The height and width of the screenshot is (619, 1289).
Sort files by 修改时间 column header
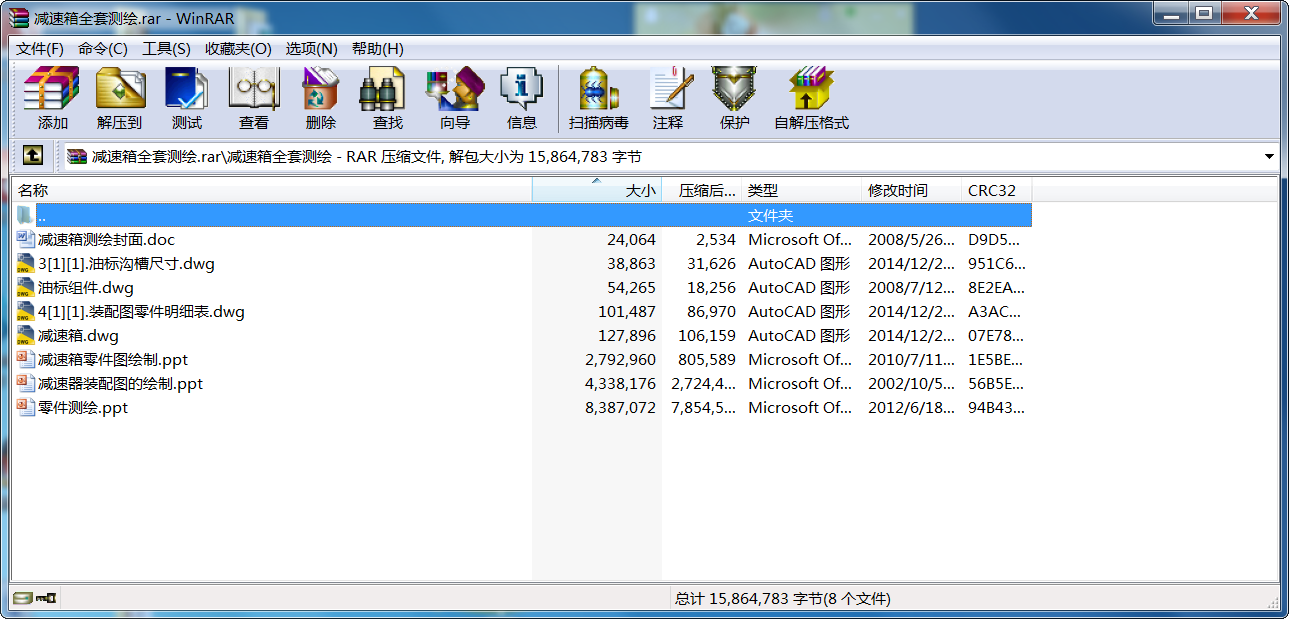[912, 190]
